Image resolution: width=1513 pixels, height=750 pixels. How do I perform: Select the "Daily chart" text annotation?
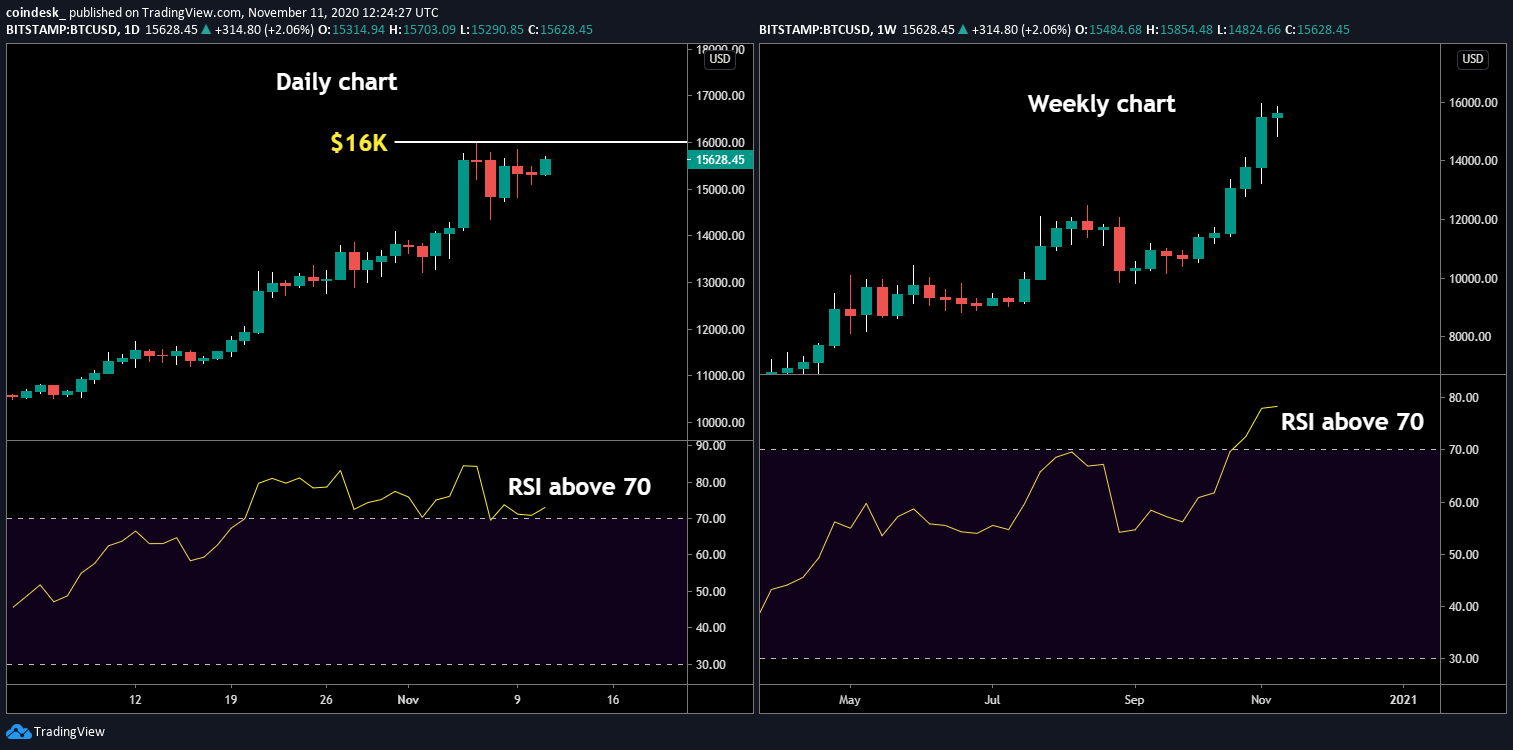[336, 82]
